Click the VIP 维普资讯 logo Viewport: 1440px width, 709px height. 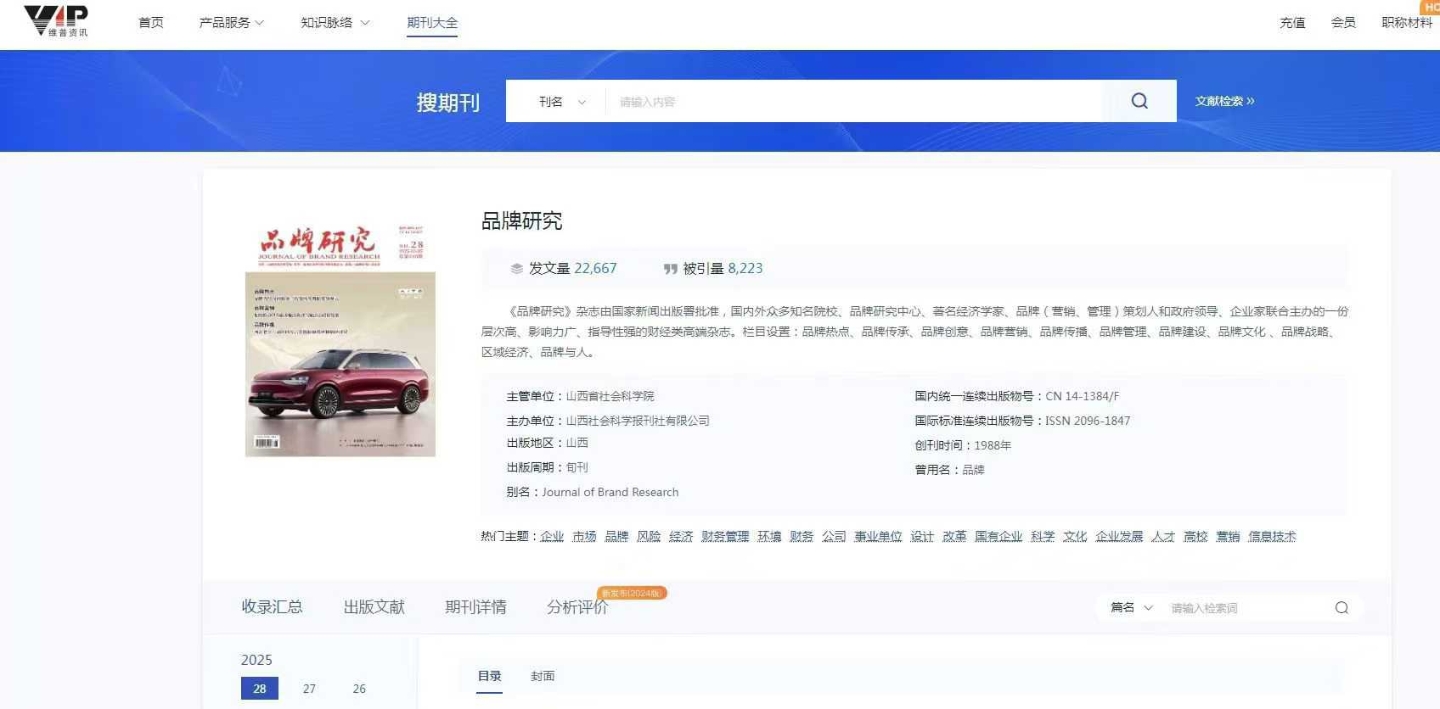pyautogui.click(x=55, y=21)
